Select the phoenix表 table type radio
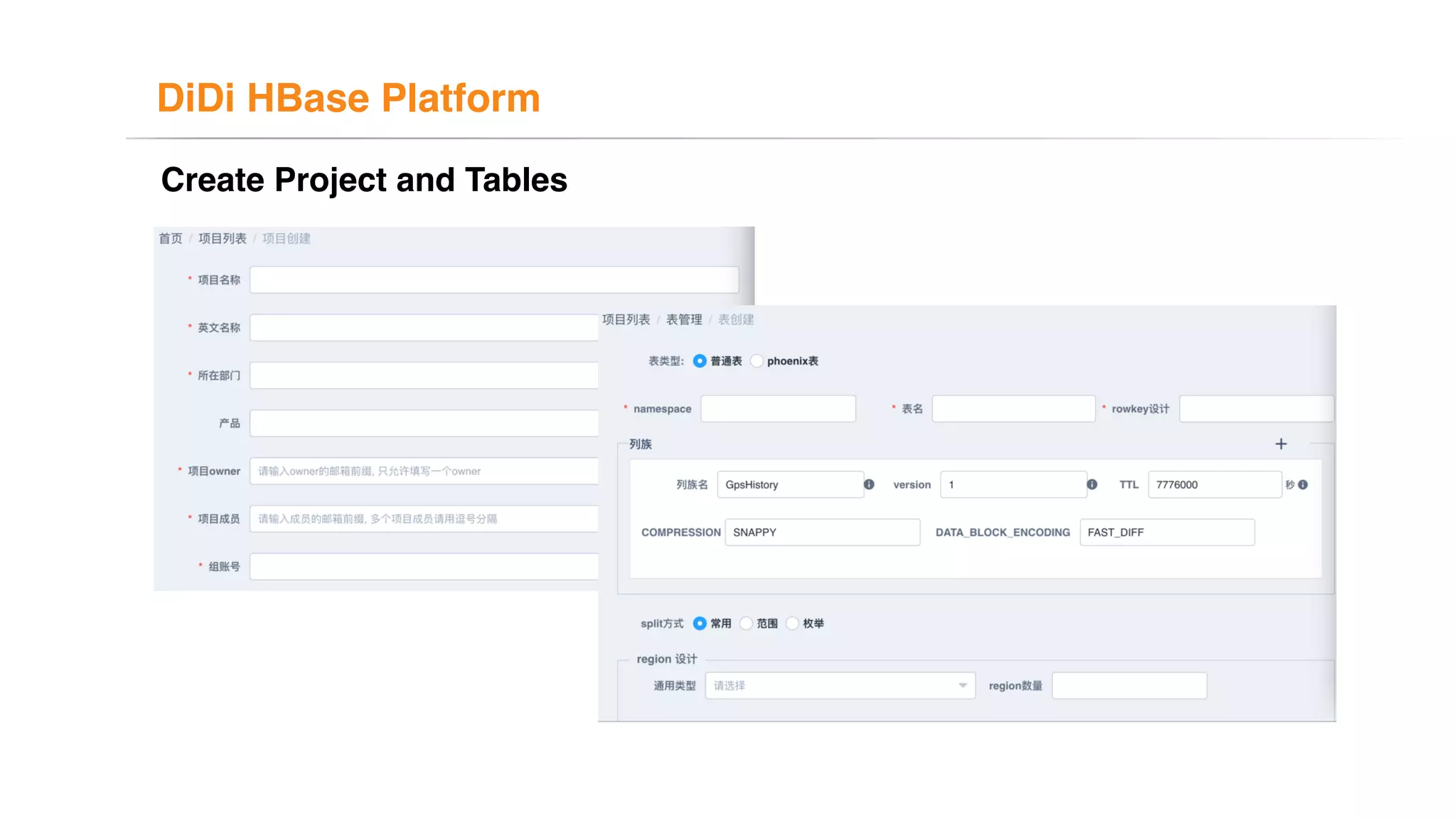The height and width of the screenshot is (819, 1456). click(x=757, y=361)
